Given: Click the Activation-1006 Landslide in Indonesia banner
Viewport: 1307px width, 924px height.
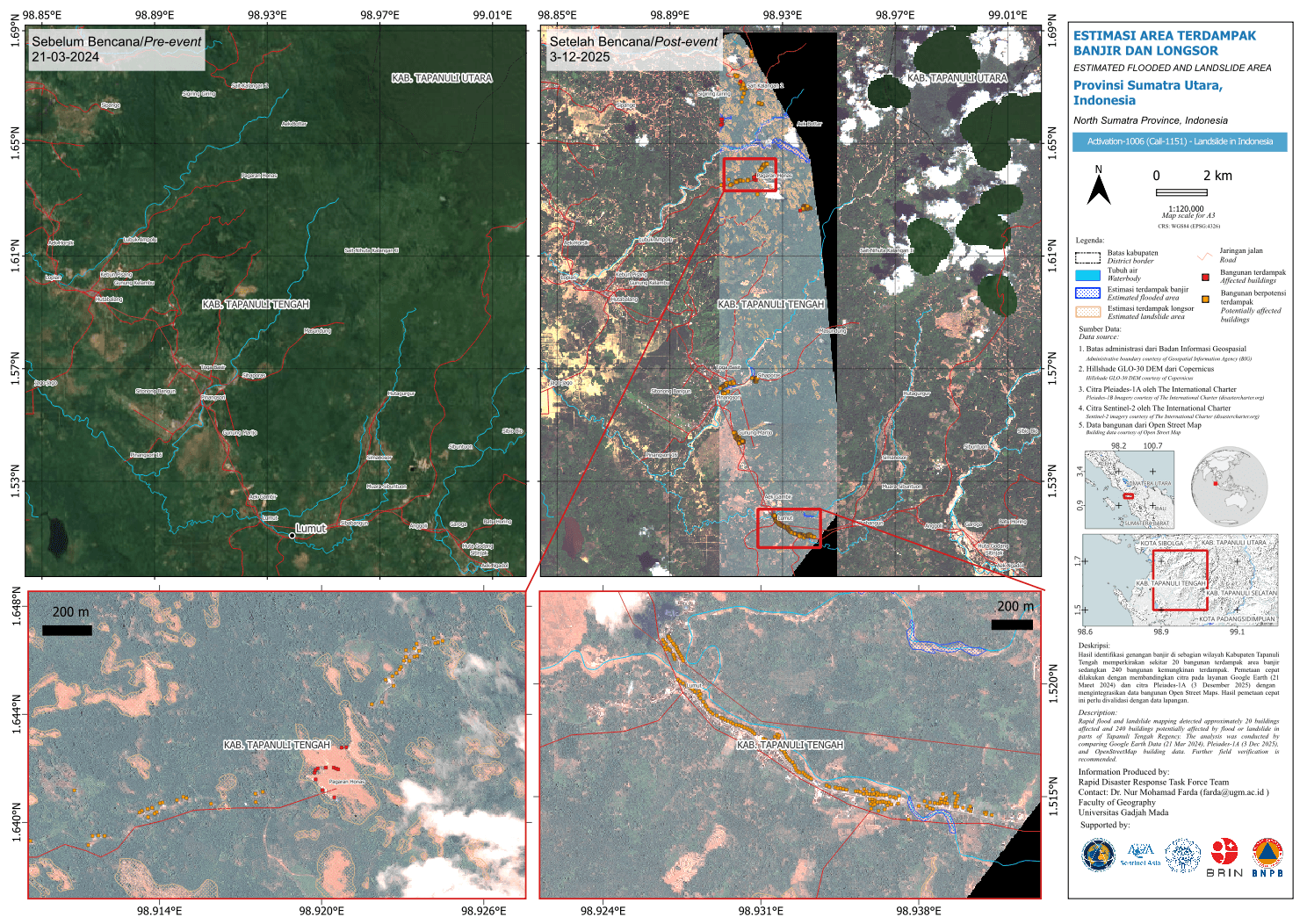Looking at the screenshot, I should click(1179, 141).
